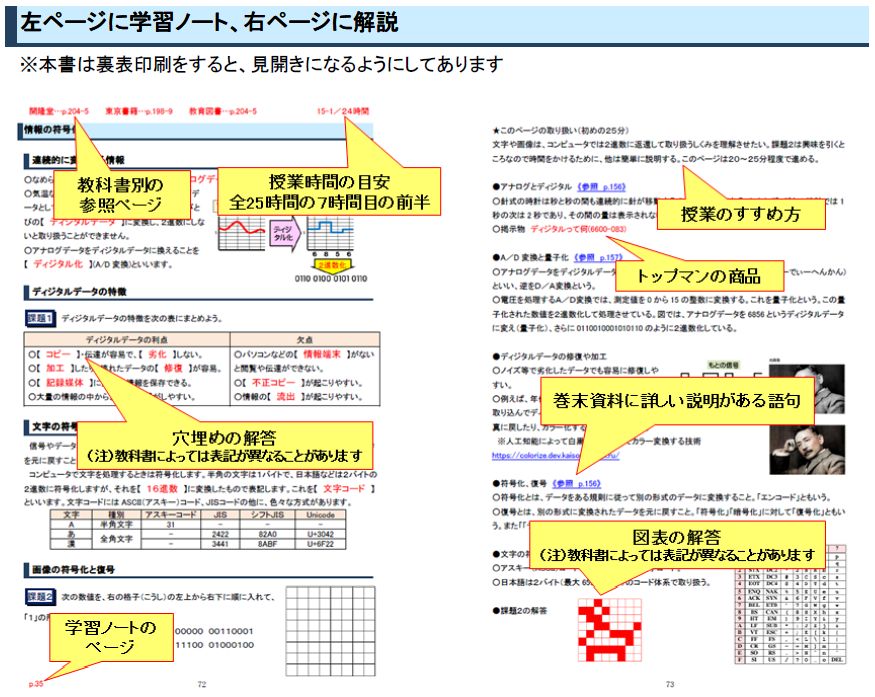
Task: Click the table cell U+6F22
Action: (320, 543)
